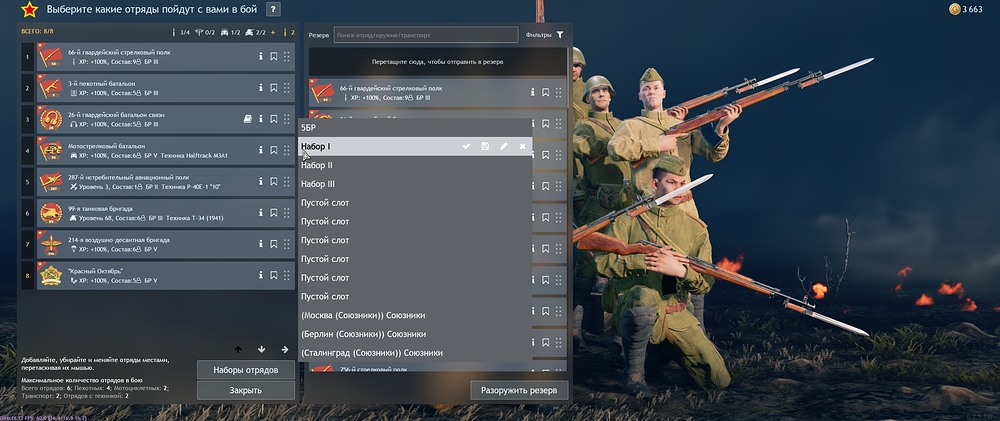Image resolution: width=1000 pixels, height=421 pixels.
Task: Select active squad row 214-я воздушно-десантная бригада
Action: point(166,244)
